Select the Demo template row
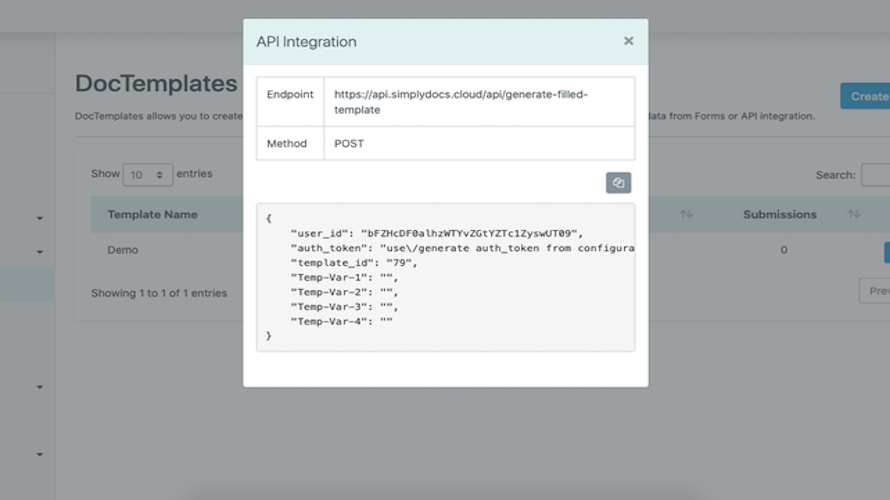The image size is (890, 500). point(123,250)
